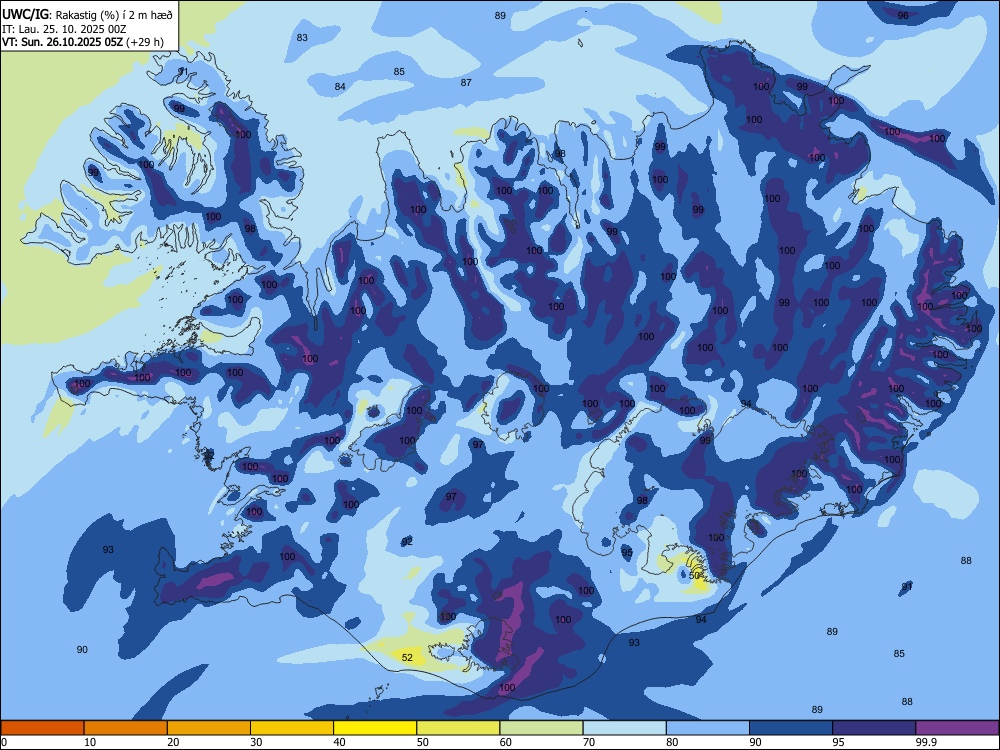
Task: Click the 52 humidity value on the map
Action: tap(408, 658)
